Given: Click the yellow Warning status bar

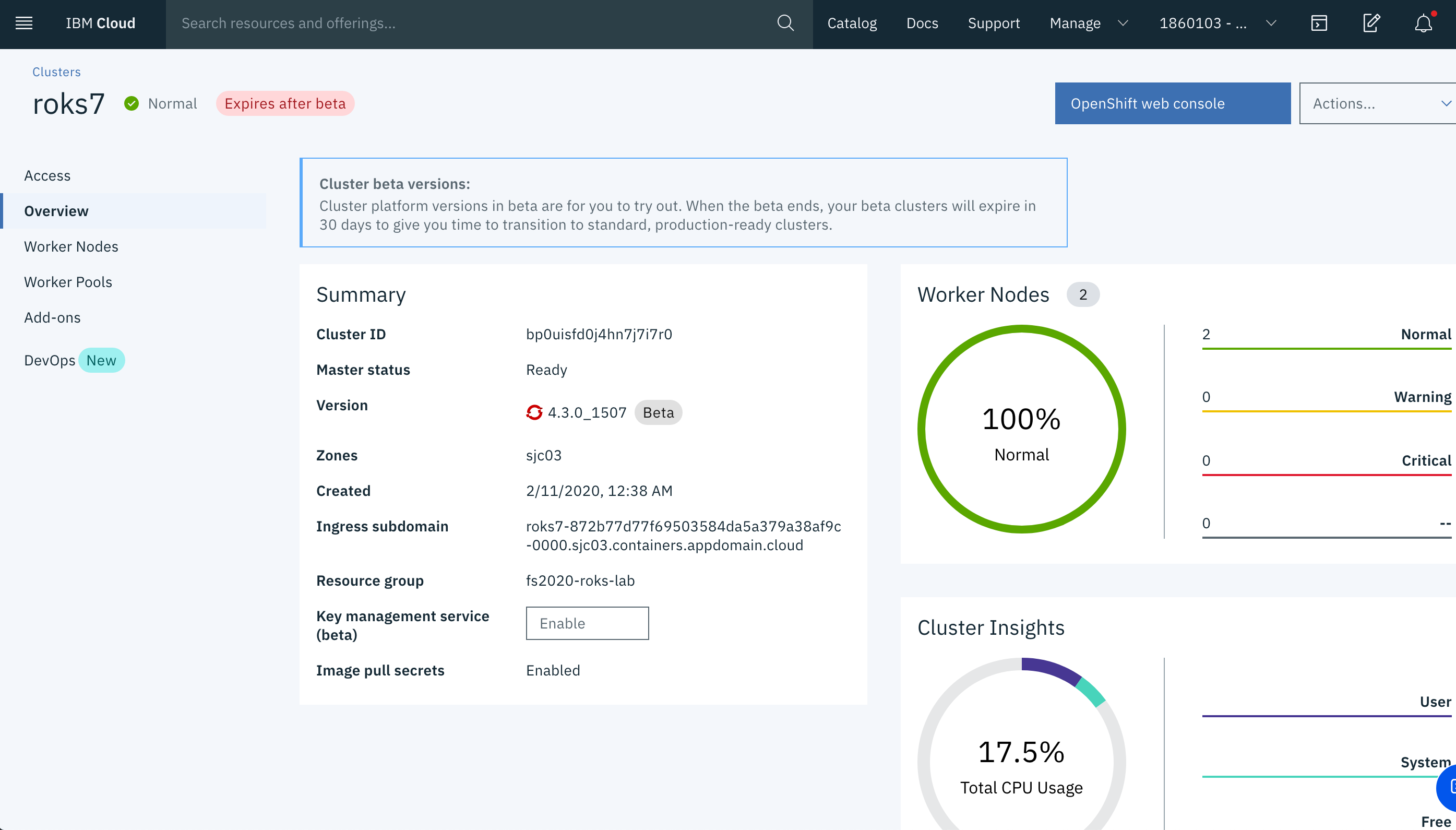Looking at the screenshot, I should pyautogui.click(x=1327, y=411).
